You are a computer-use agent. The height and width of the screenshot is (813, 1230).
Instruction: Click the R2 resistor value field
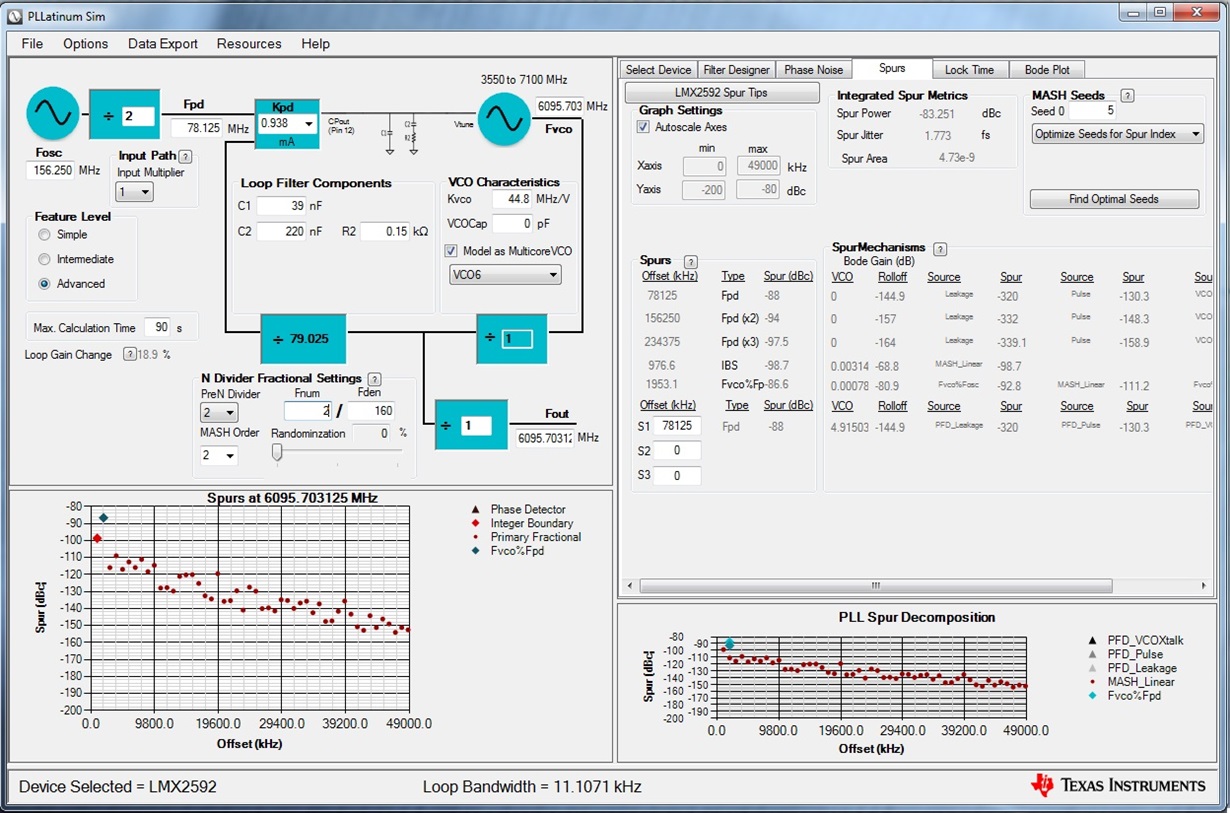pyautogui.click(x=384, y=231)
